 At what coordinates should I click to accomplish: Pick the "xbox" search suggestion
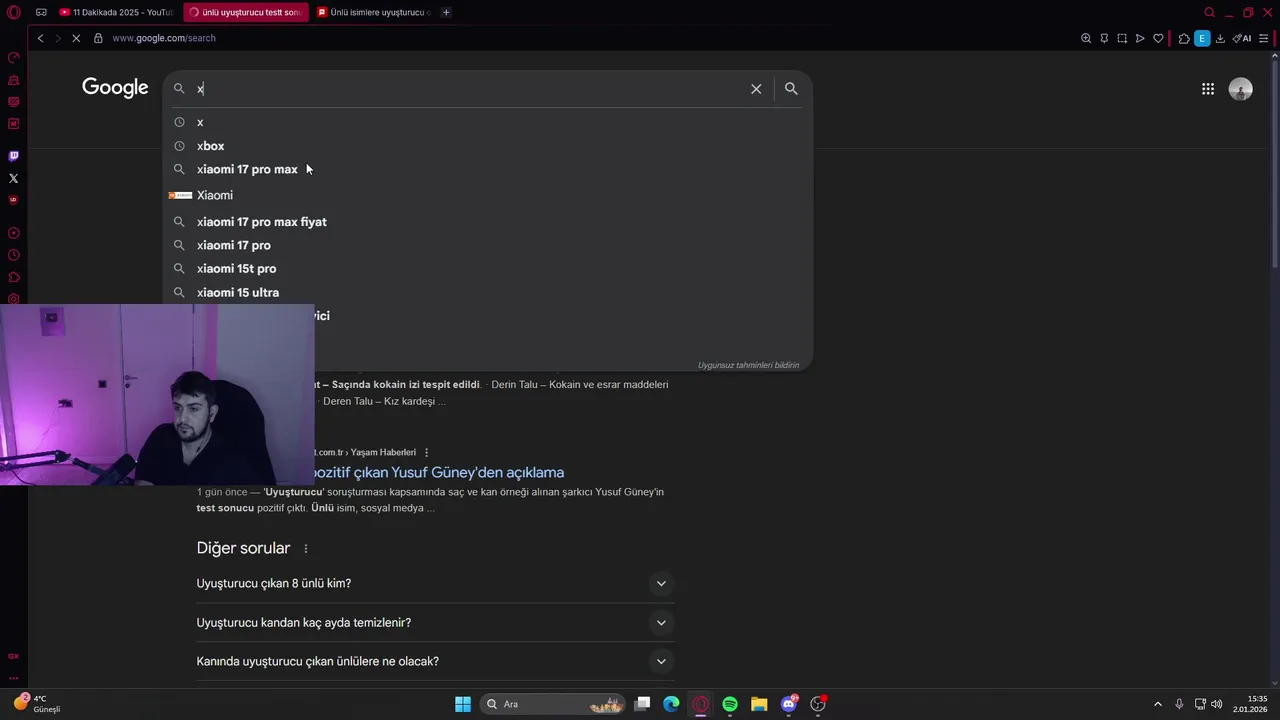pos(487,146)
